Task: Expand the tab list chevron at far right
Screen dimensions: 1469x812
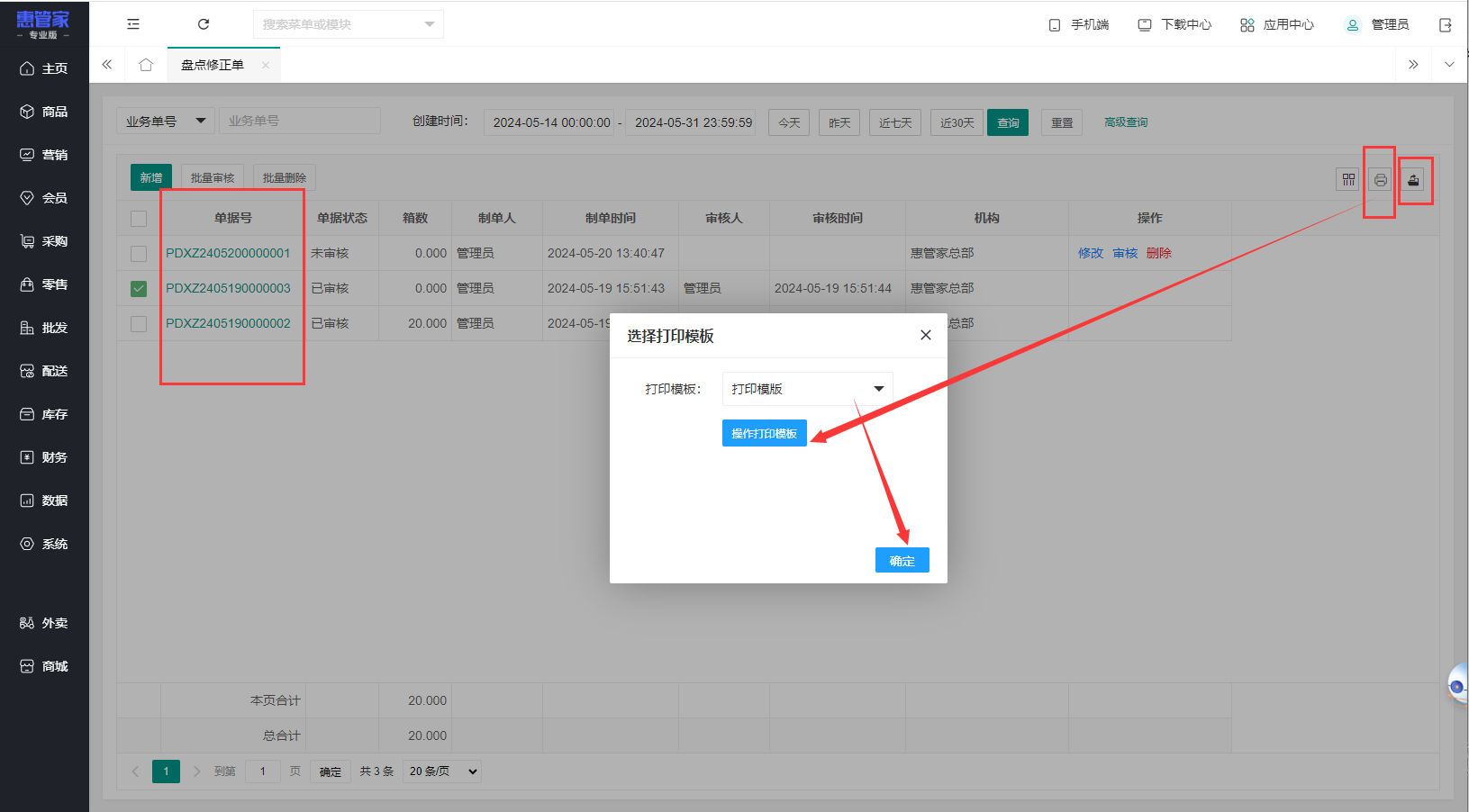Action: point(1449,65)
